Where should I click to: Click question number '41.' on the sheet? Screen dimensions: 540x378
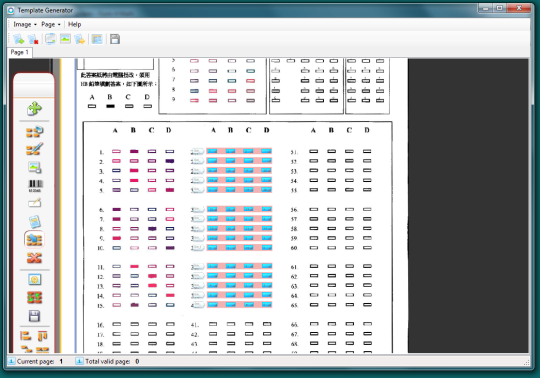click(x=195, y=325)
